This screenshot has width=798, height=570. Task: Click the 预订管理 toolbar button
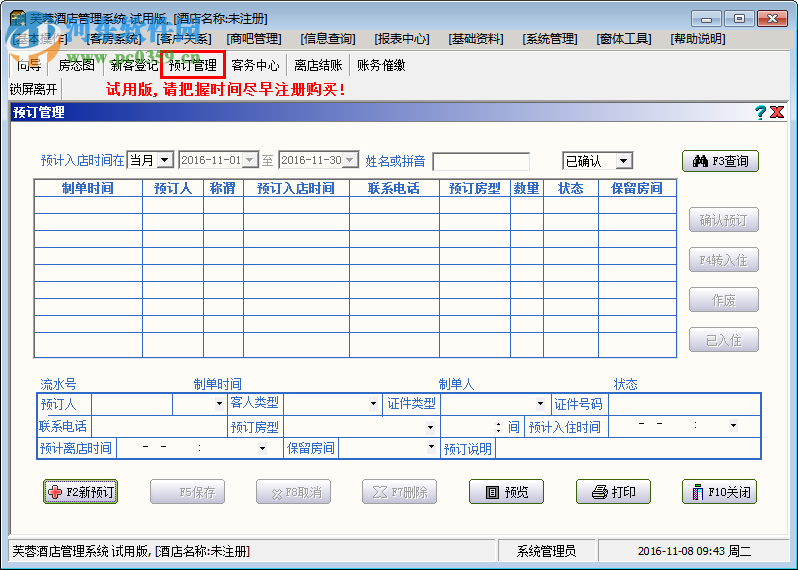pos(193,65)
